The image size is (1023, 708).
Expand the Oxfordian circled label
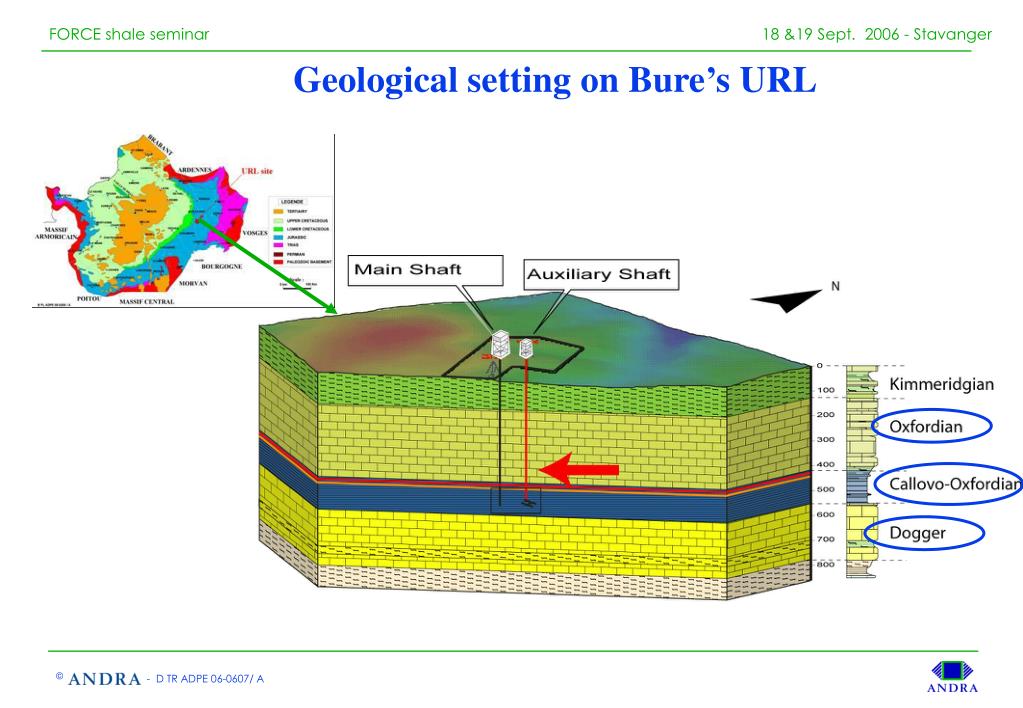tap(931, 426)
